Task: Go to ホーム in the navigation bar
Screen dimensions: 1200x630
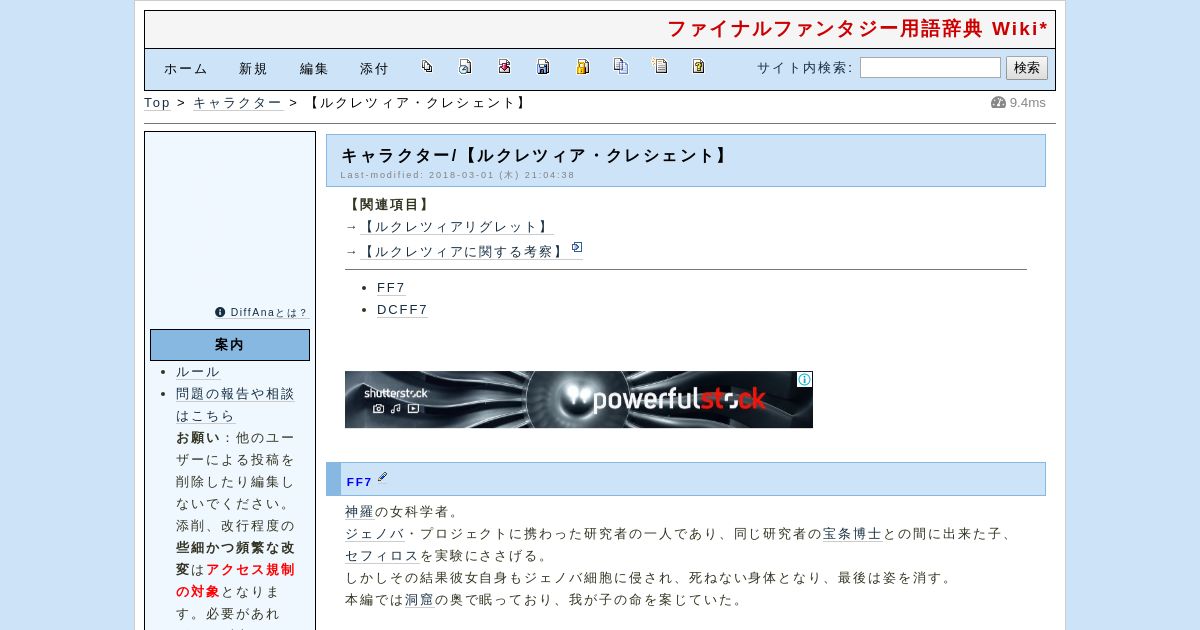Action: [186, 69]
